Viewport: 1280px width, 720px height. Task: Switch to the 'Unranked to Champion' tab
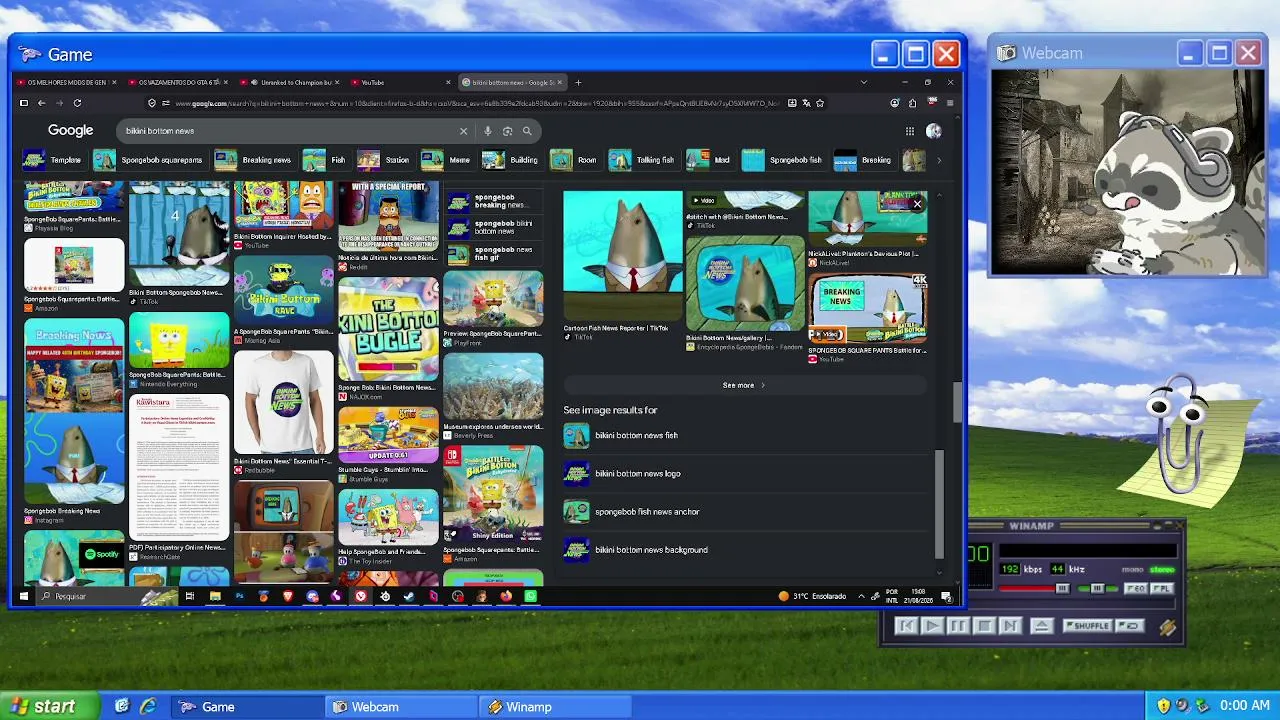click(x=290, y=82)
